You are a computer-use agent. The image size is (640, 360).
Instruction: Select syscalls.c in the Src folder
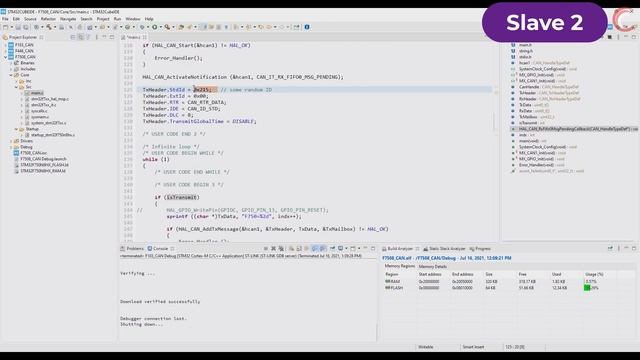click(39, 111)
